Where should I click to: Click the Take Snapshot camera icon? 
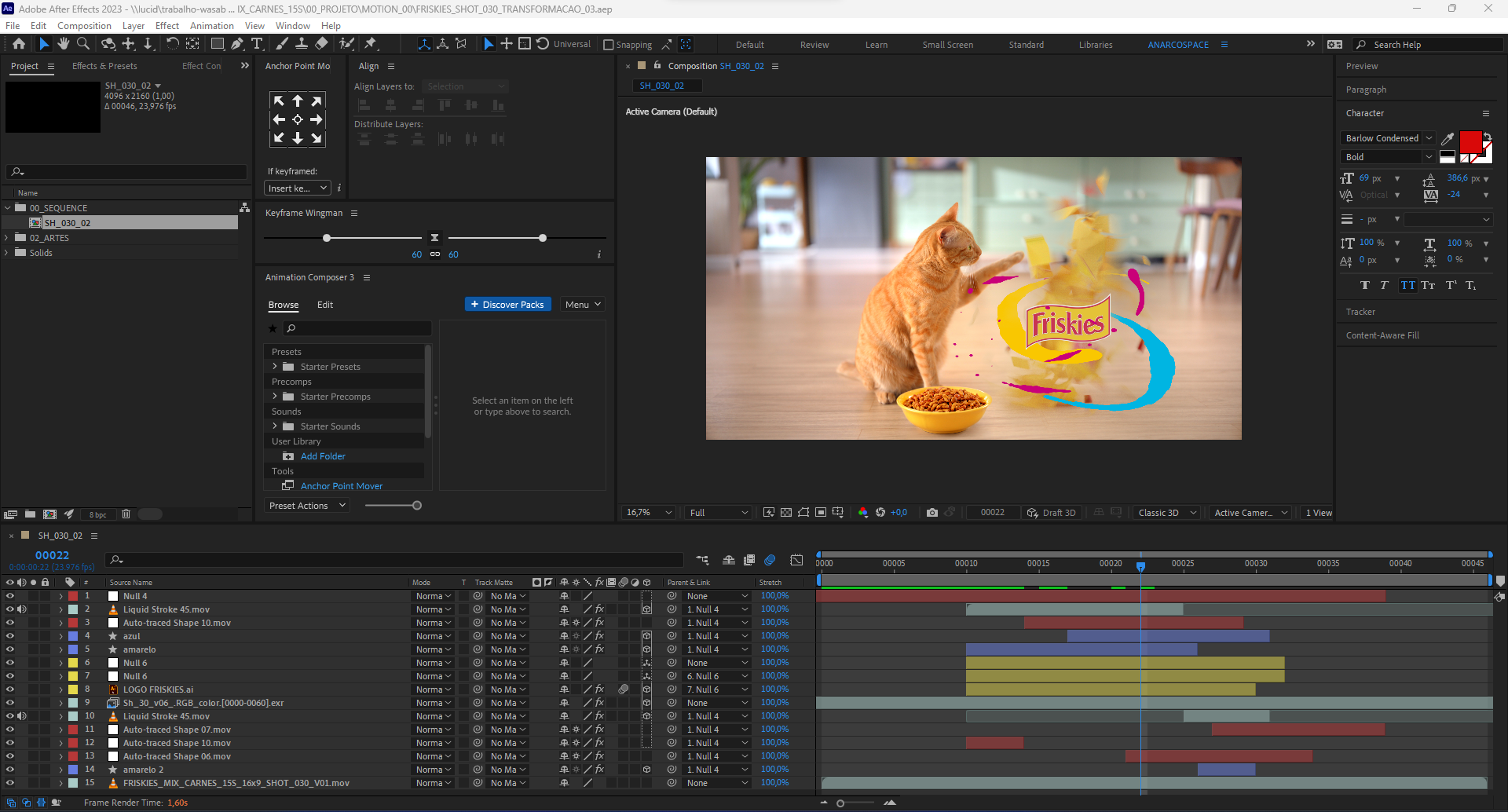click(x=932, y=513)
